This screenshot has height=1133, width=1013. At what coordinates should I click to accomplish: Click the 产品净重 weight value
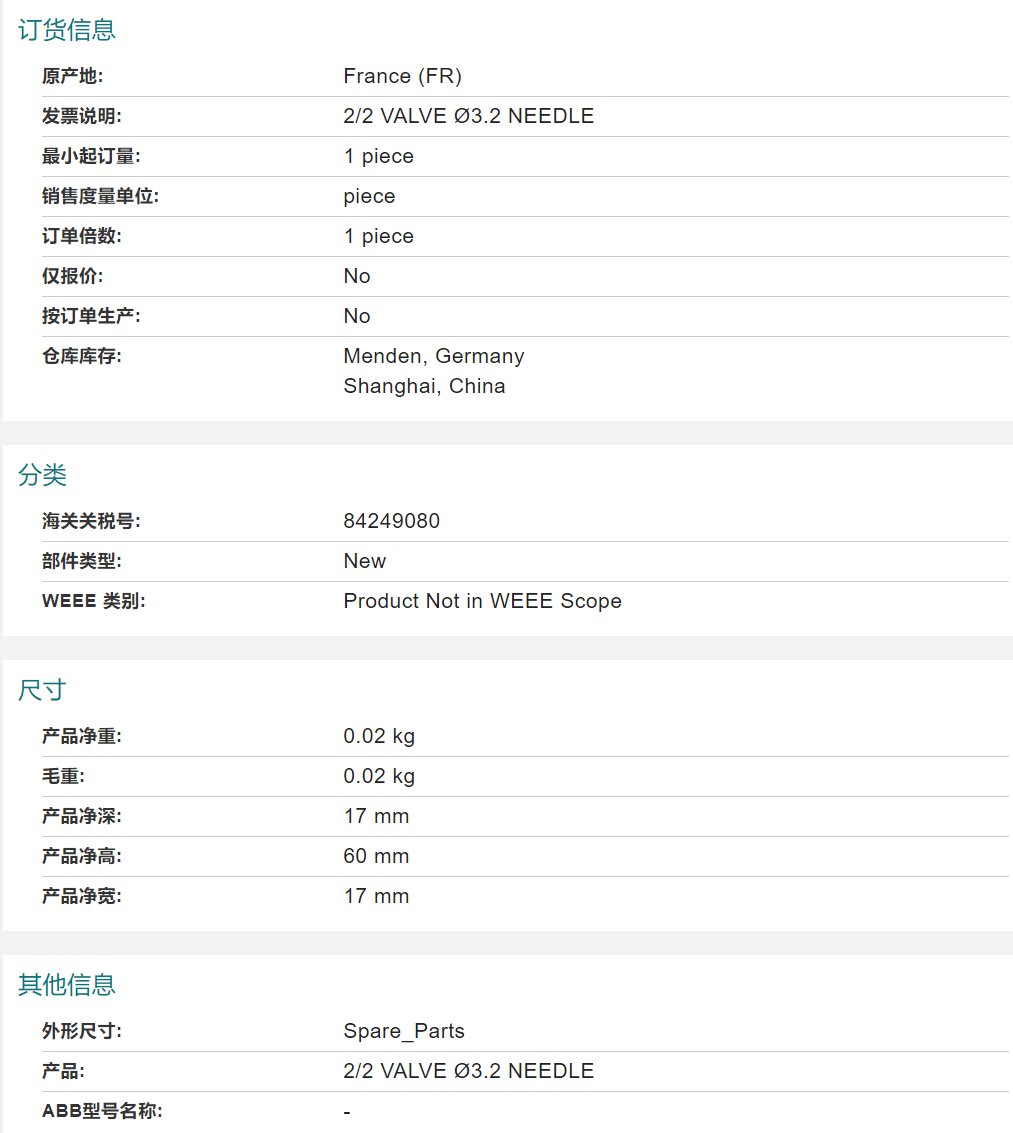379,736
